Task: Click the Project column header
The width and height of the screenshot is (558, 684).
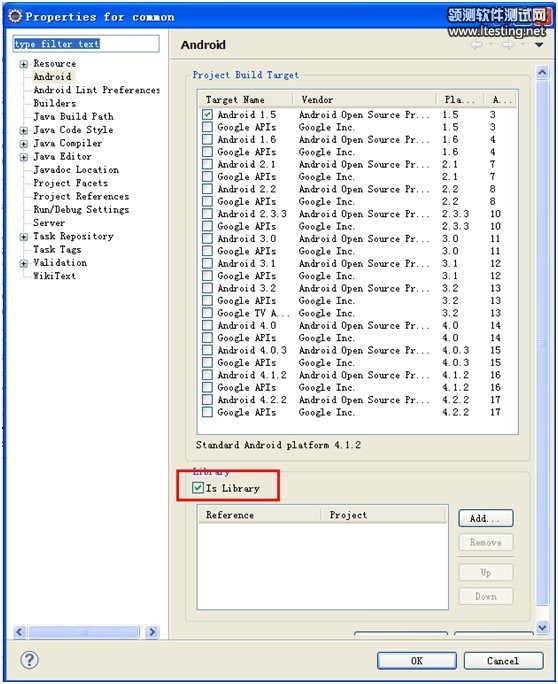Action: tap(384, 515)
